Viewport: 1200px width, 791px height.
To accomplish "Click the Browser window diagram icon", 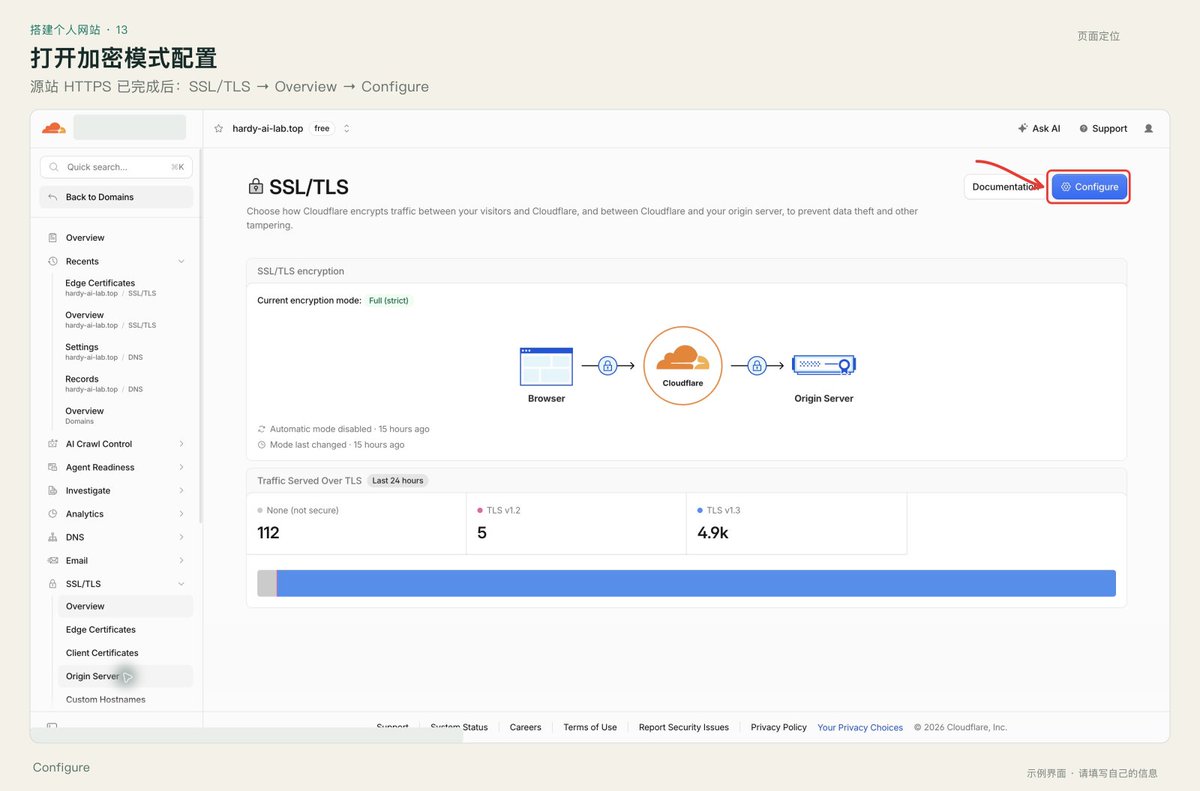I will click(546, 366).
